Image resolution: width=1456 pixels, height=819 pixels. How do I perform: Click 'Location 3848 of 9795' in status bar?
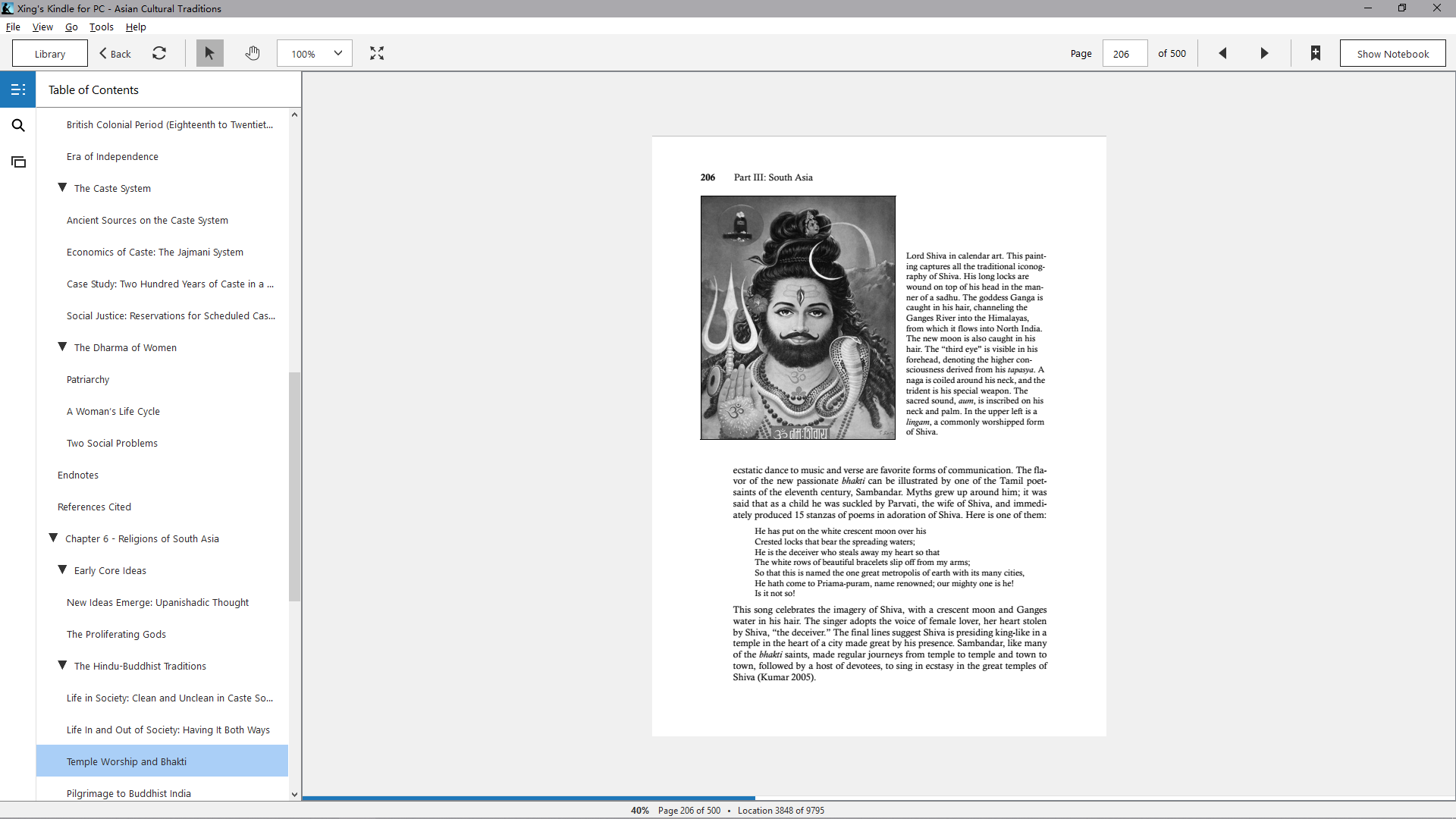[x=781, y=810]
